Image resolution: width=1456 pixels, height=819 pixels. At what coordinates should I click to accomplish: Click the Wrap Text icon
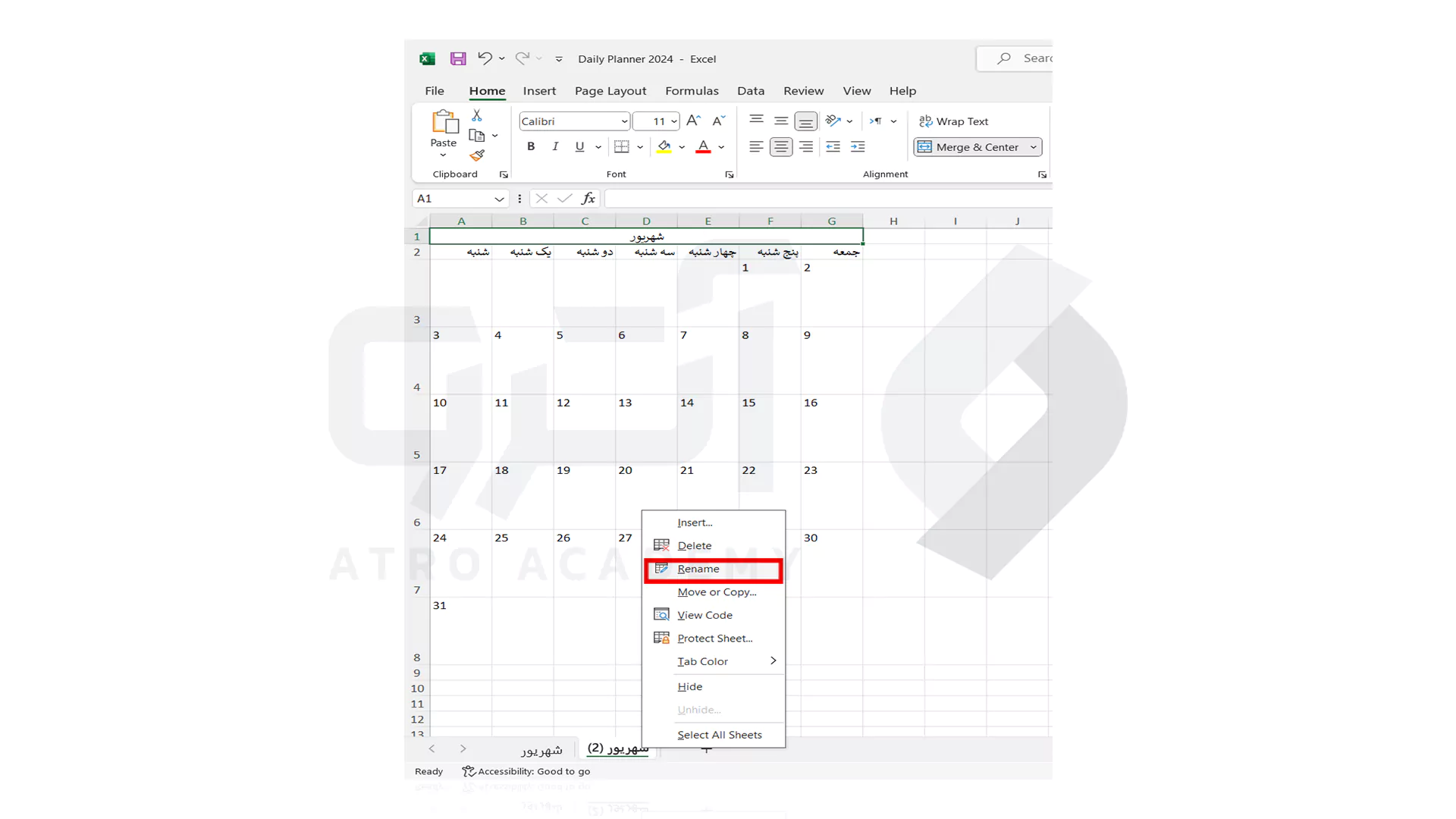(x=953, y=121)
